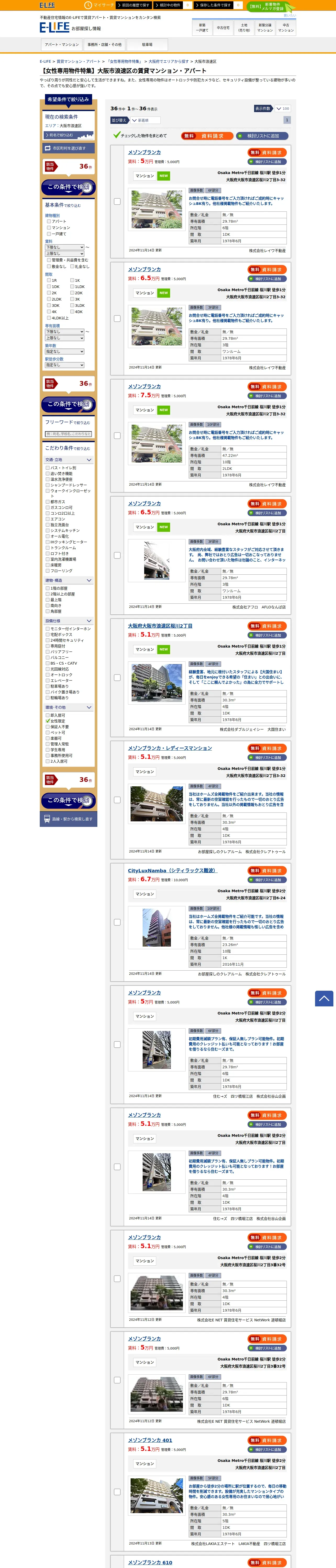Open 中古マンション nav item
The width and height of the screenshot is (336, 1568).
tap(286, 27)
